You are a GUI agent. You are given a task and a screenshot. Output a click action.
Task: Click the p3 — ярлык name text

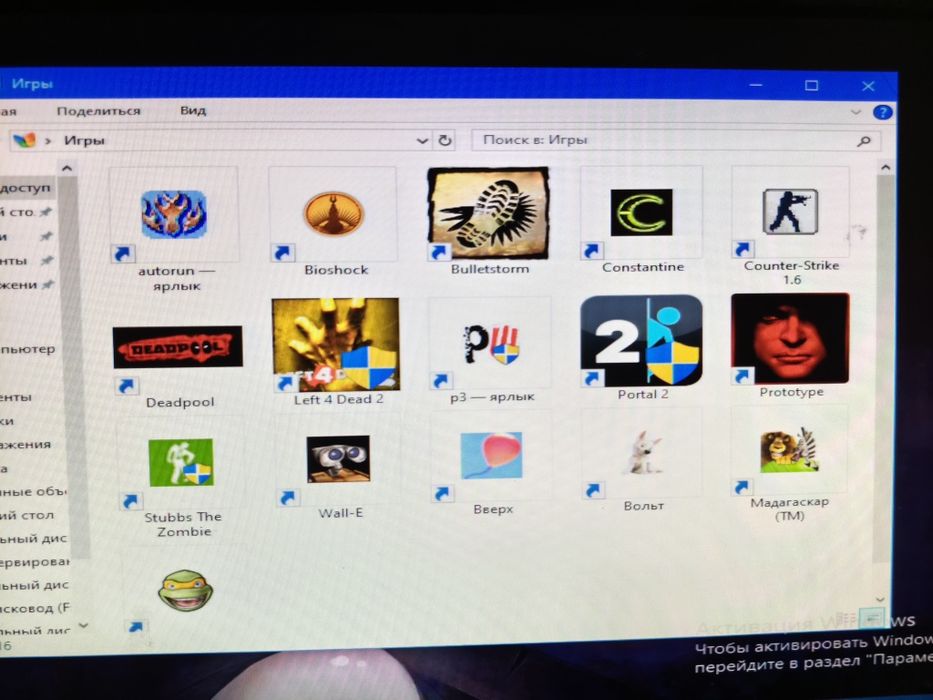click(x=492, y=396)
